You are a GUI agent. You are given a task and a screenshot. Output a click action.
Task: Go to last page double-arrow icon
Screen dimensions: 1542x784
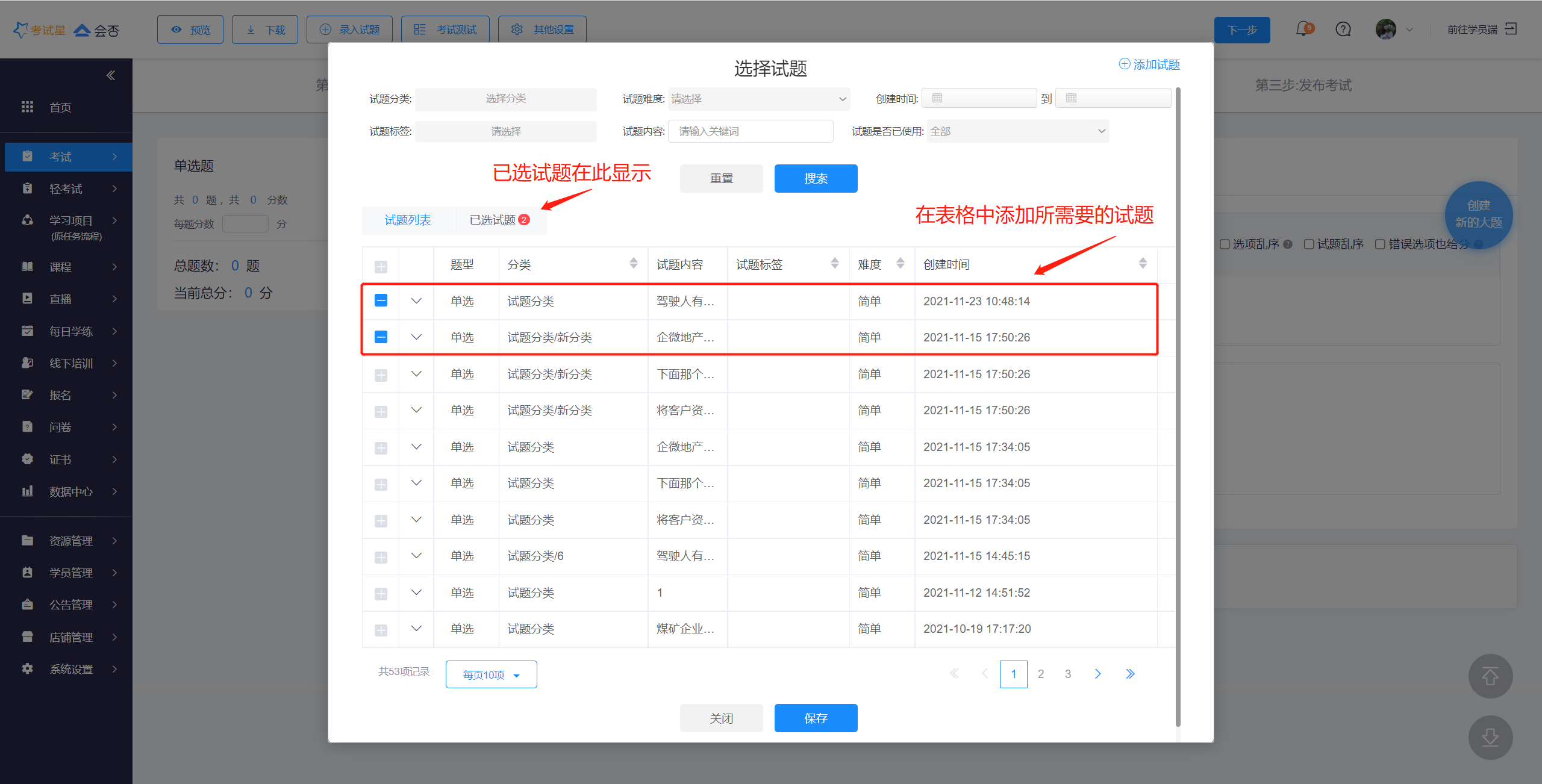(x=1130, y=674)
